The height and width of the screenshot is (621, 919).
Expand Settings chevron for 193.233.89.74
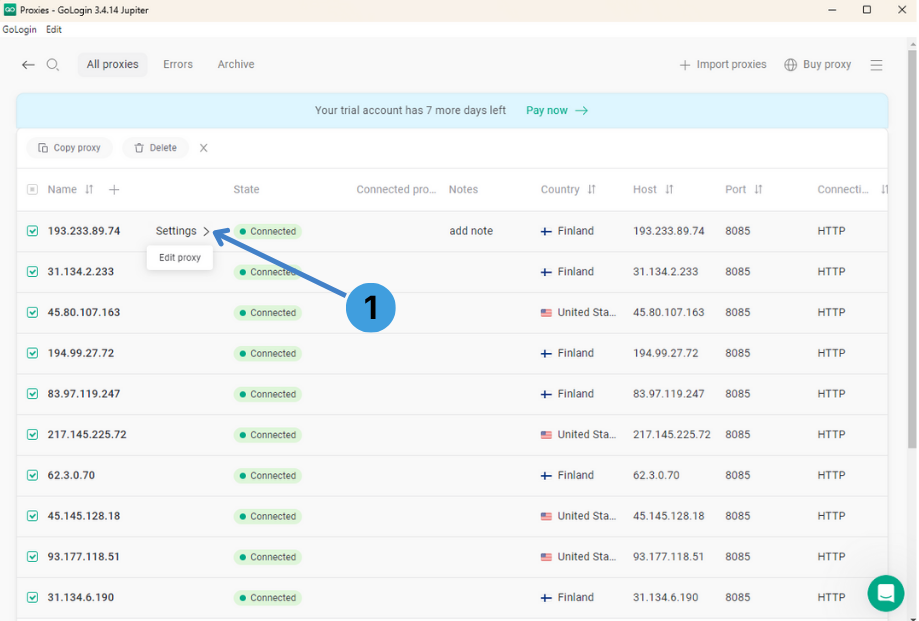coord(206,231)
